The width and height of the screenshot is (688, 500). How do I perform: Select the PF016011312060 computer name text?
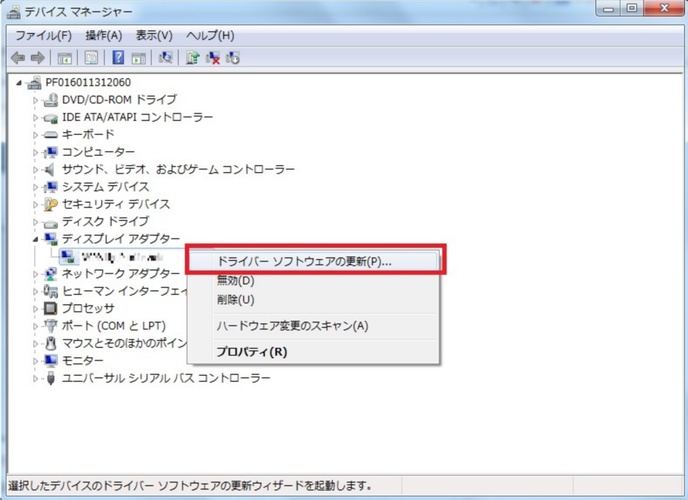tap(88, 82)
